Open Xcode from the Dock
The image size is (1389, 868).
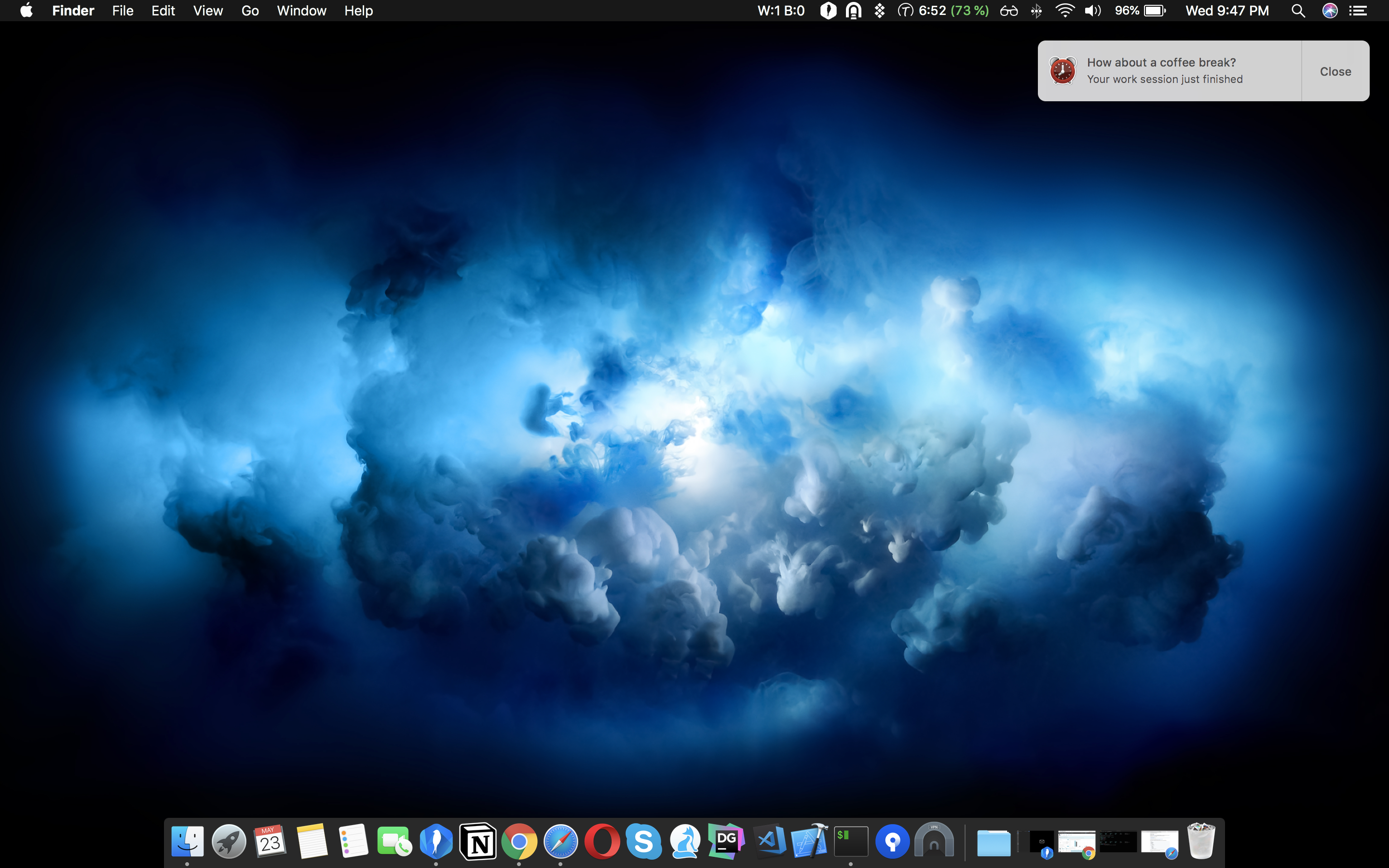point(809,842)
